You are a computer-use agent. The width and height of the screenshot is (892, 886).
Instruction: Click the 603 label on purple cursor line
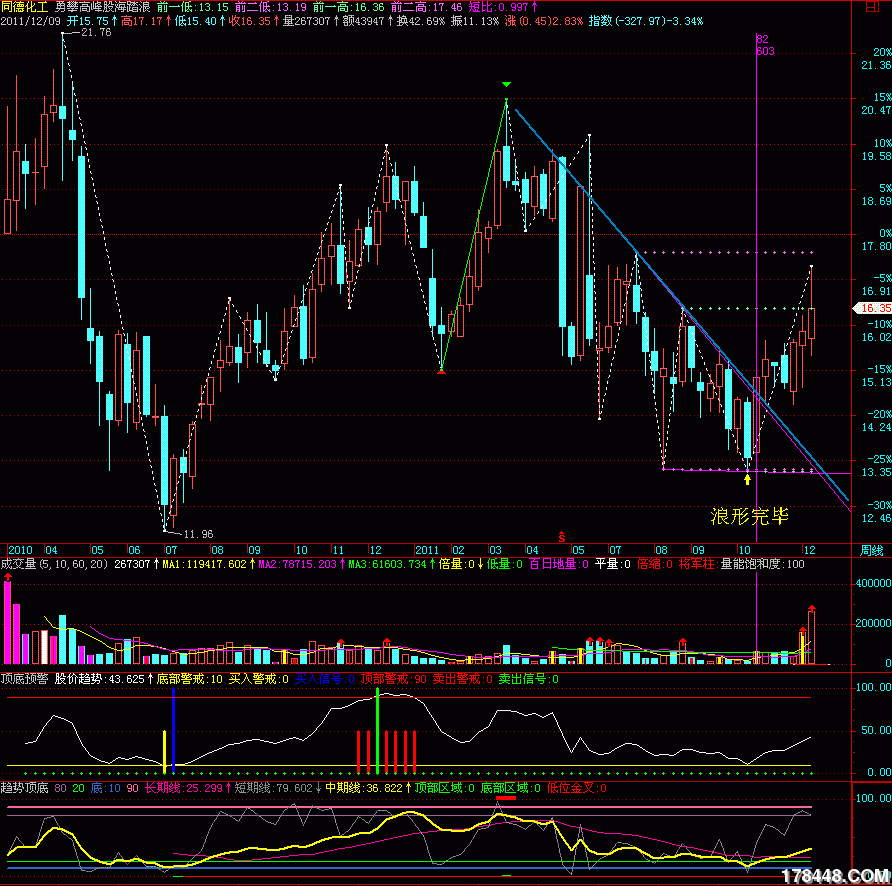coord(765,51)
